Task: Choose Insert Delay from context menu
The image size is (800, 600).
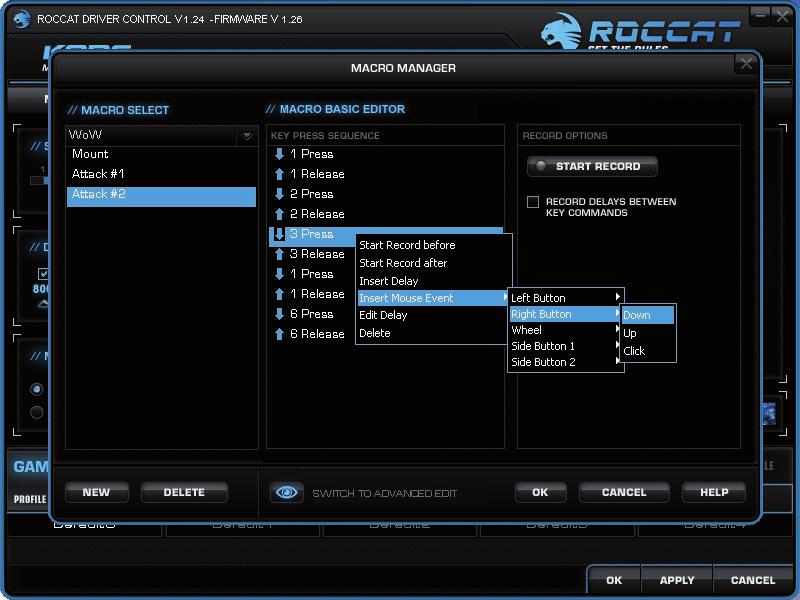Action: [x=433, y=281]
